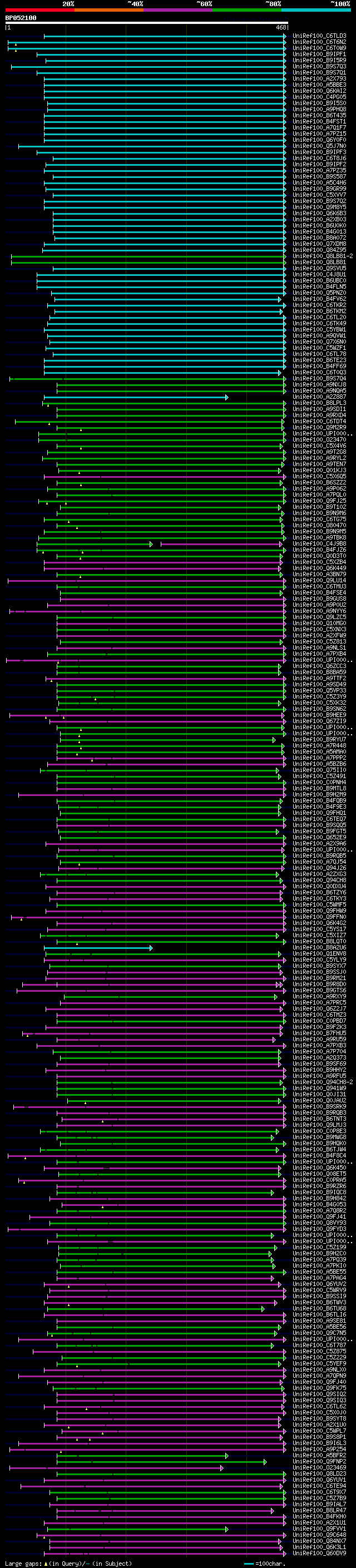This screenshot has height=1568, width=356.
Task: Select hit UniRef100_Q7X6N0
Action: tap(319, 342)
